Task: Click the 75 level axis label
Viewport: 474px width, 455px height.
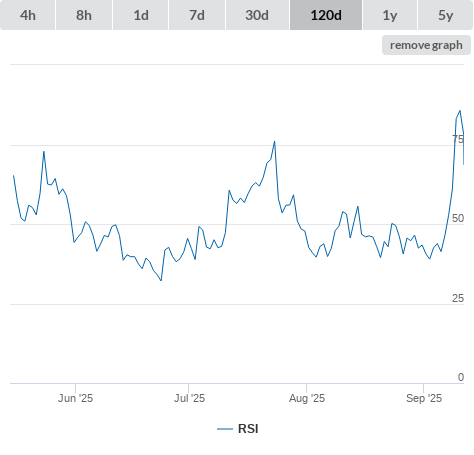Action: pos(458,139)
